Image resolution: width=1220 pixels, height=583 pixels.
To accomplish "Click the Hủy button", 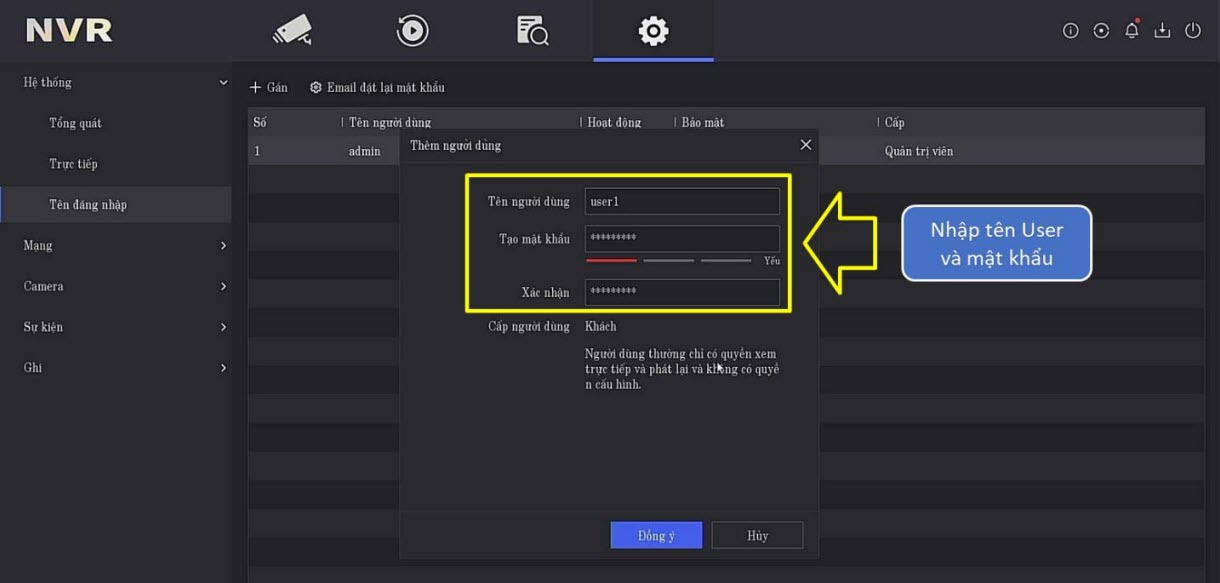I will [x=757, y=535].
